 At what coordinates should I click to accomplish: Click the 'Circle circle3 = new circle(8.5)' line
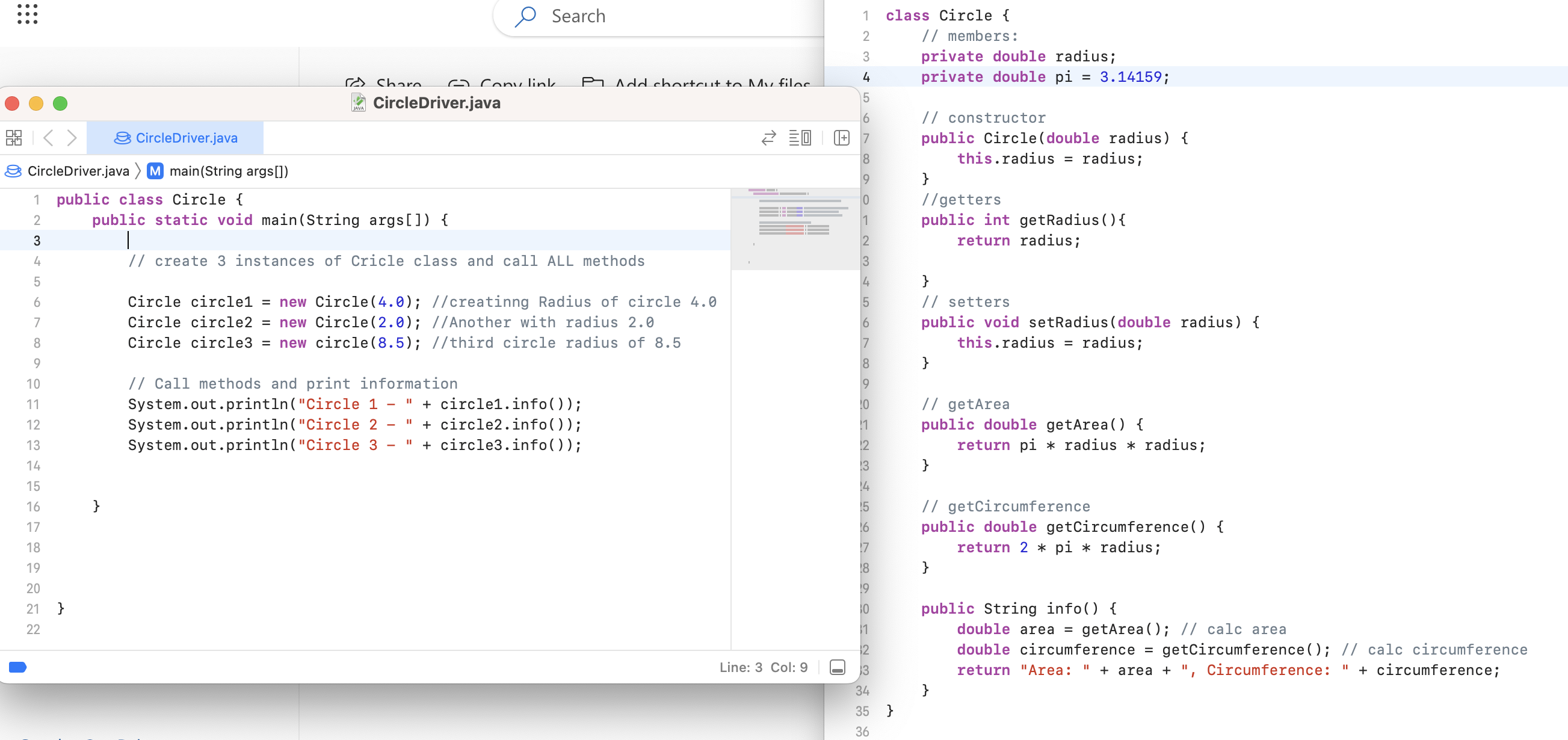click(274, 343)
